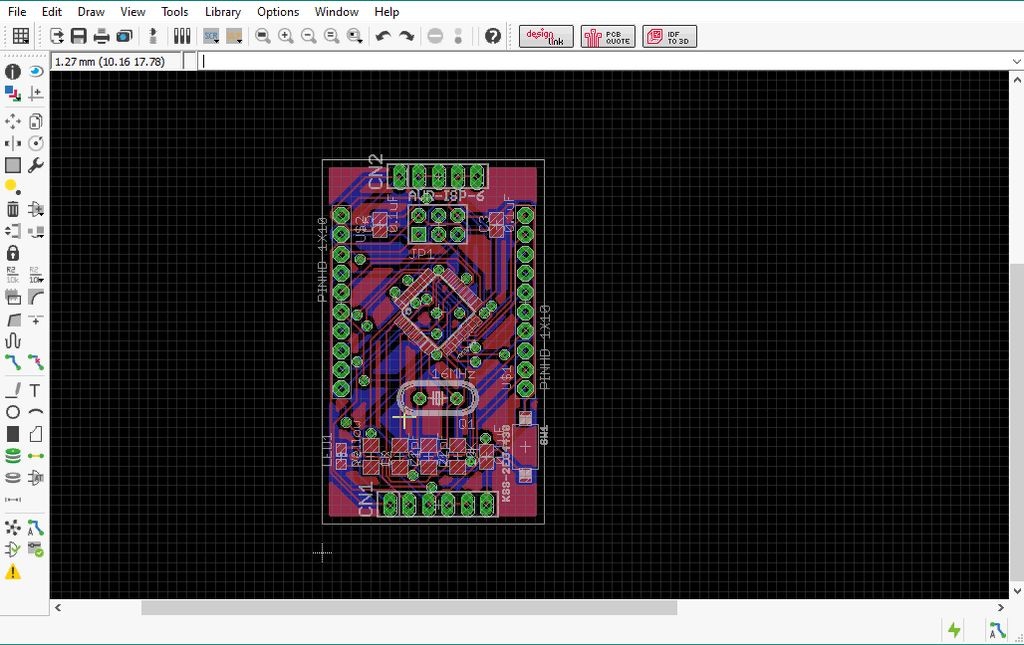This screenshot has width=1024, height=645.
Task: Select the Info tool
Action: click(12, 71)
